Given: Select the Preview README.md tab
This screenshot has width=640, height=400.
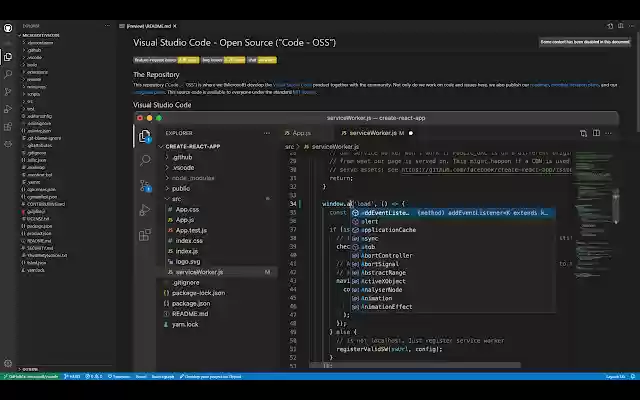Looking at the screenshot, I should (148, 26).
